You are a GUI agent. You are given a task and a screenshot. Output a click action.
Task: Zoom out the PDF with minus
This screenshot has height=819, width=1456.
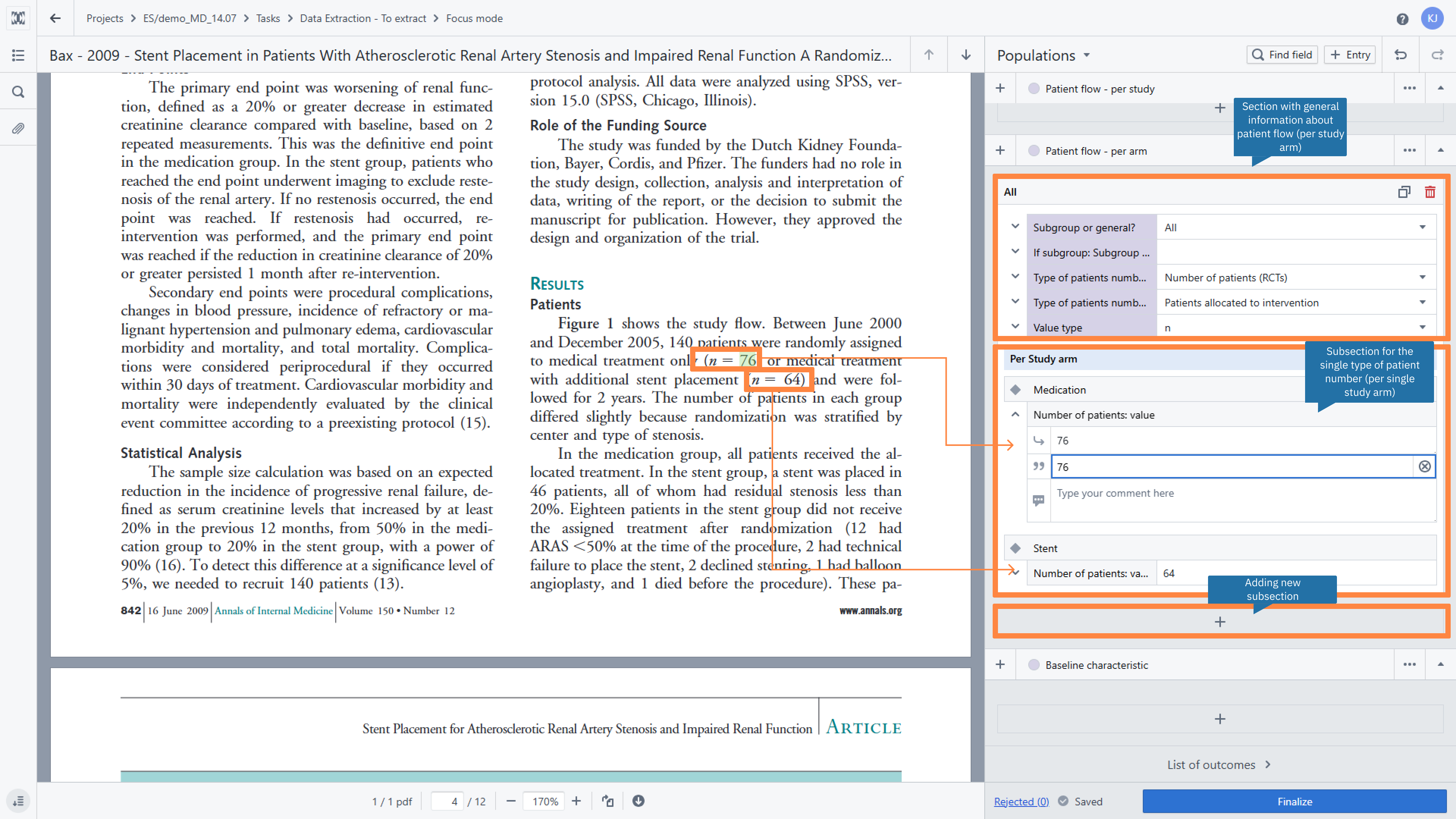[511, 801]
